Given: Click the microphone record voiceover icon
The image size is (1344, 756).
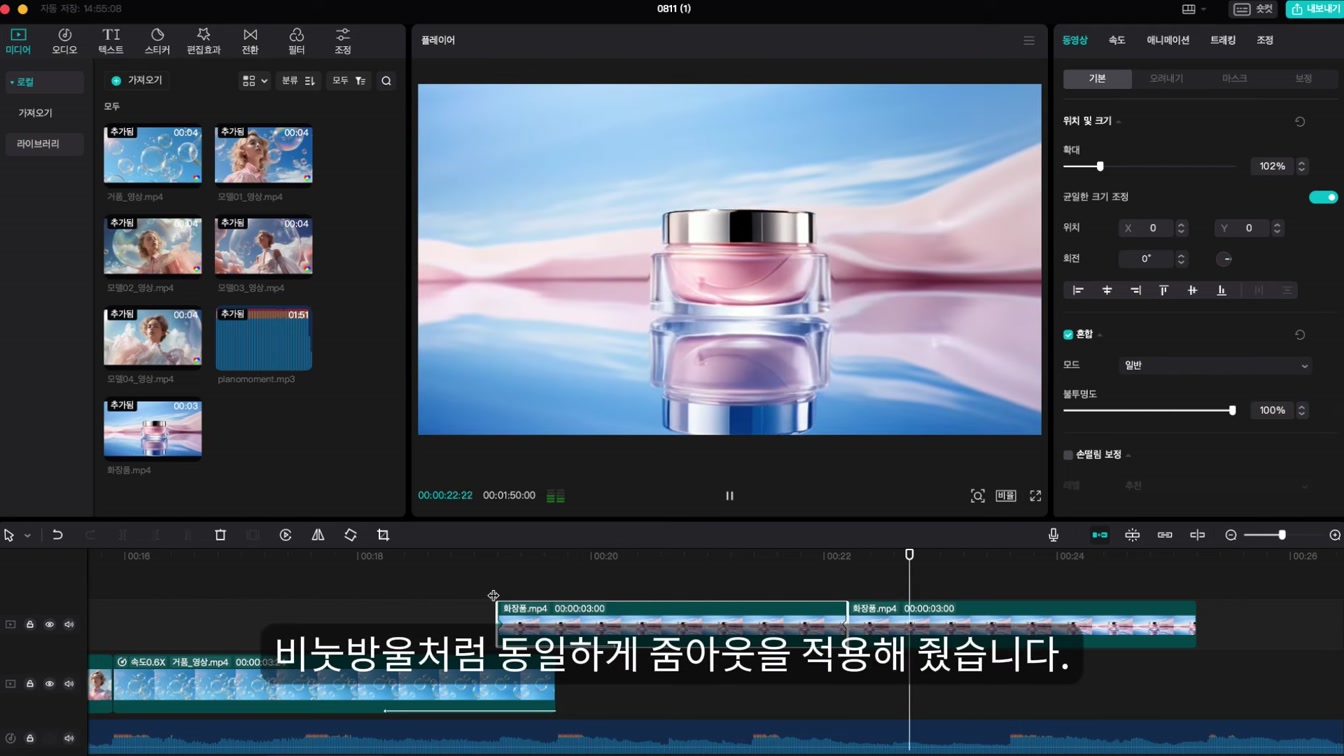Looking at the screenshot, I should pos(1053,535).
